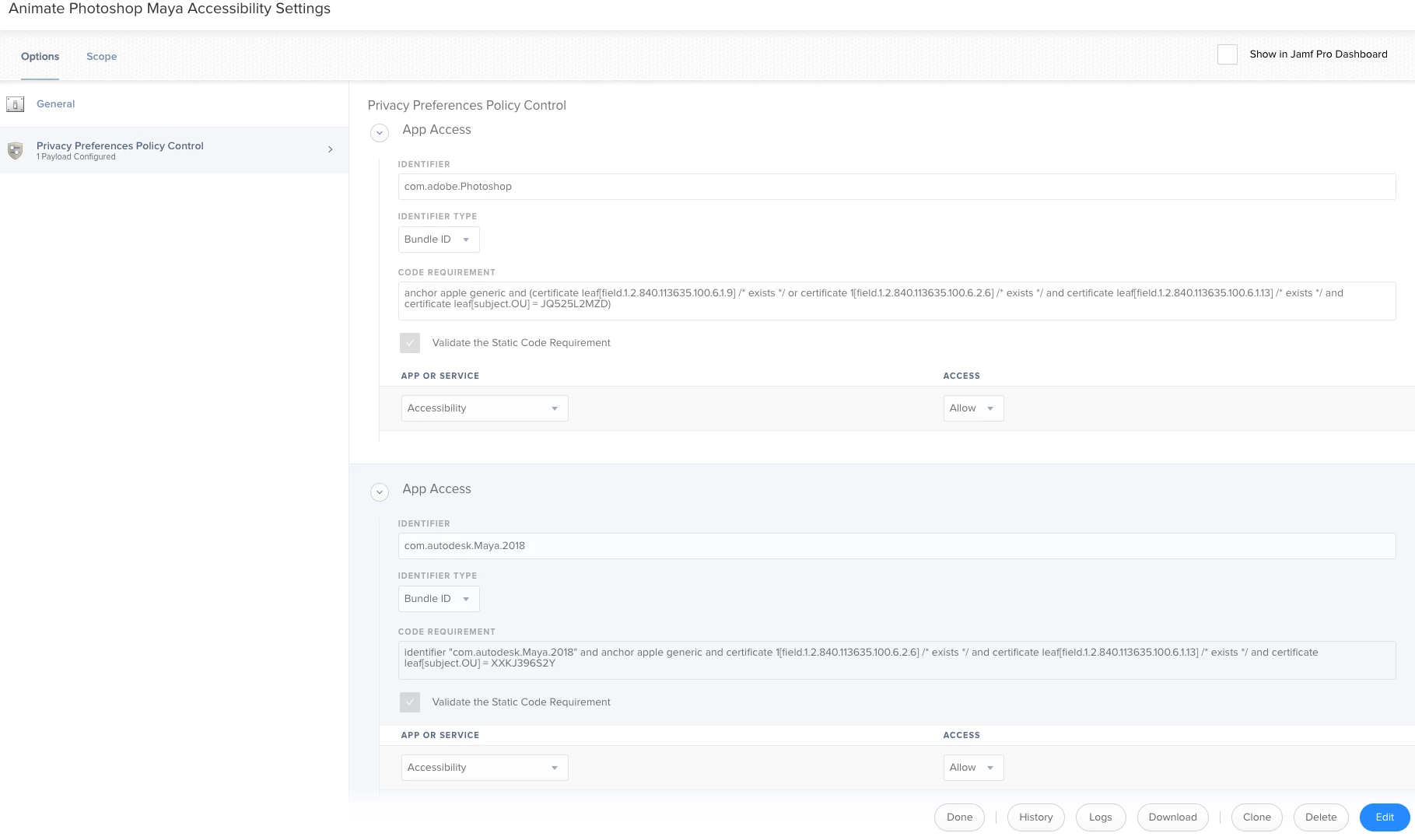Click the second App Access heading text
Screen dimensions: 1415x840
tap(436, 489)
